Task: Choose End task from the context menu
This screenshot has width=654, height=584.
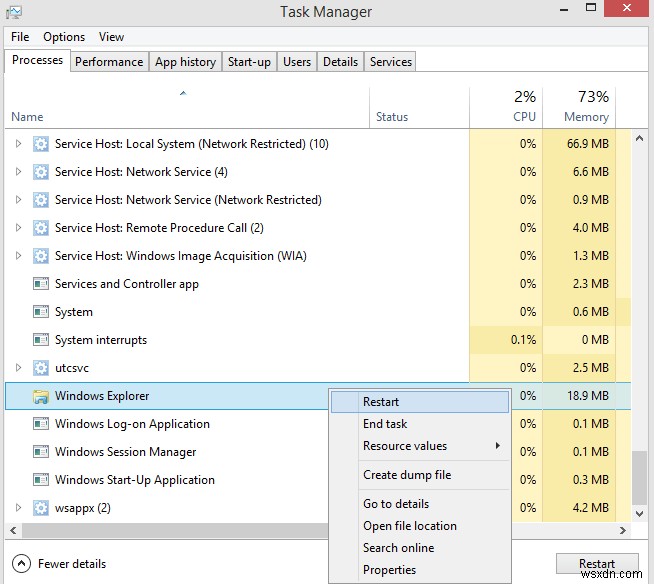Action: click(x=420, y=424)
